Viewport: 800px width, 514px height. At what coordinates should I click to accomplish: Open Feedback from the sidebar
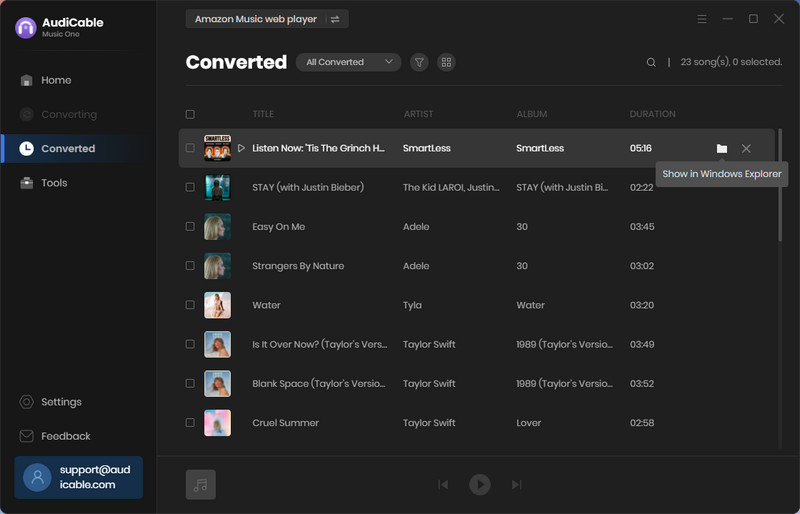pos(55,436)
